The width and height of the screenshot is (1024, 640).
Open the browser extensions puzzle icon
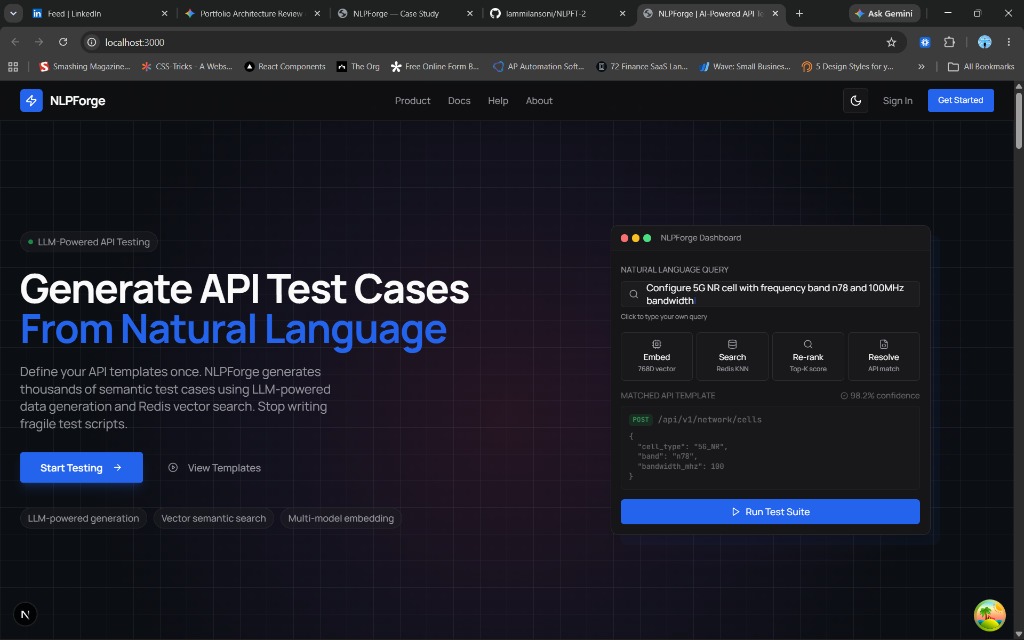(x=949, y=42)
